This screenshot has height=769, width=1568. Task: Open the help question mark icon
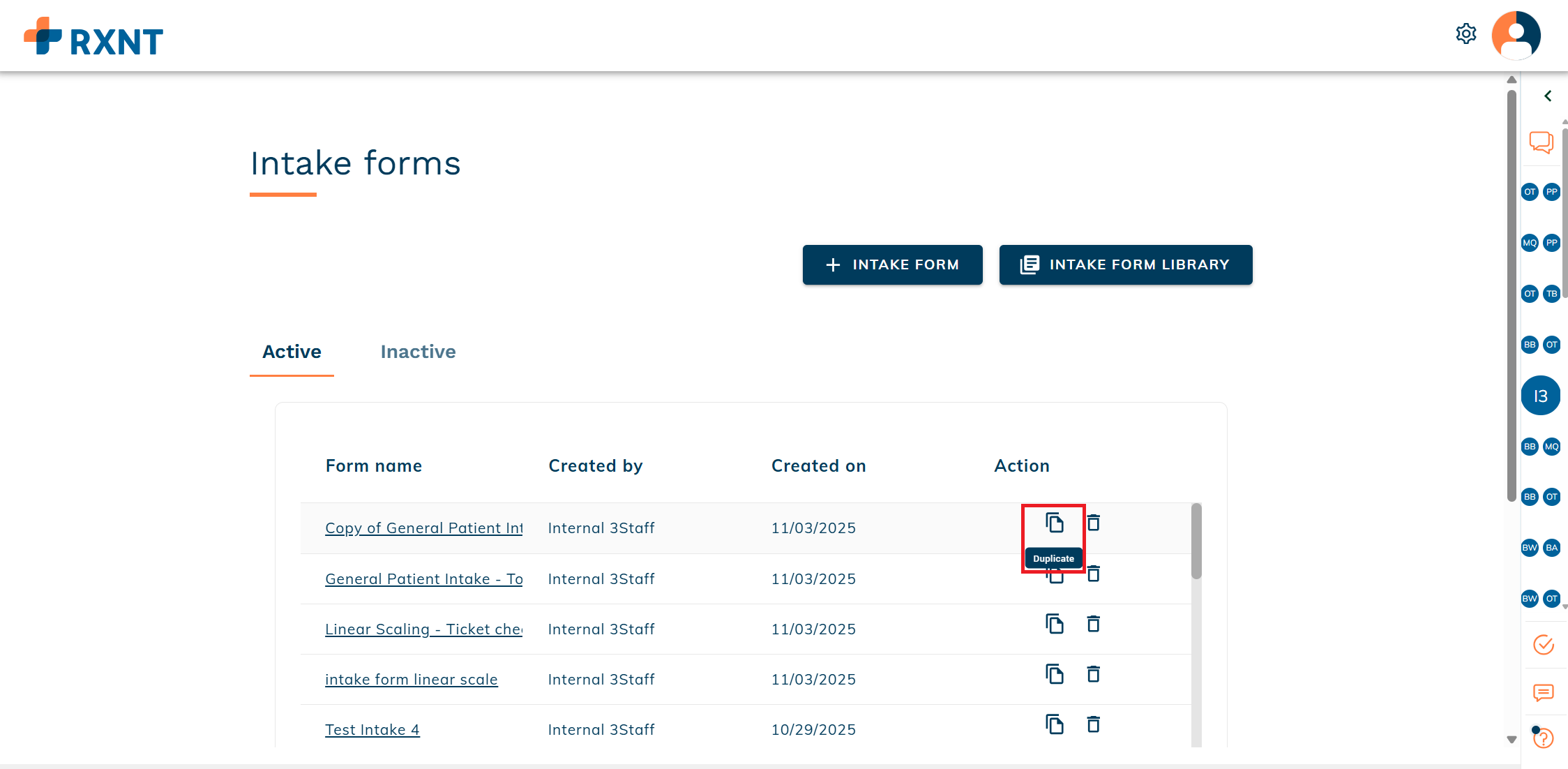coord(1543,738)
